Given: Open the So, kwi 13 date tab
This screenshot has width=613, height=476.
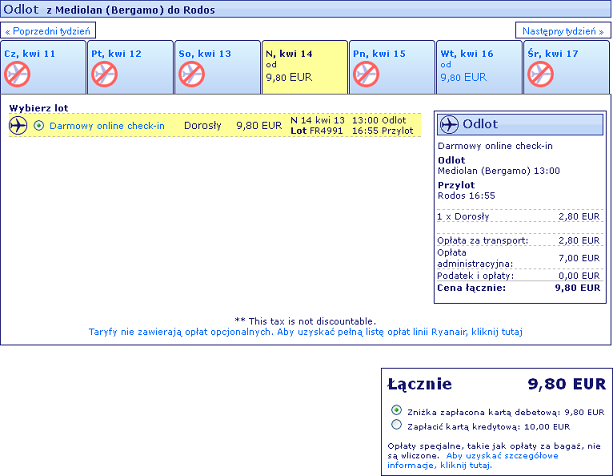Looking at the screenshot, I should 218,67.
